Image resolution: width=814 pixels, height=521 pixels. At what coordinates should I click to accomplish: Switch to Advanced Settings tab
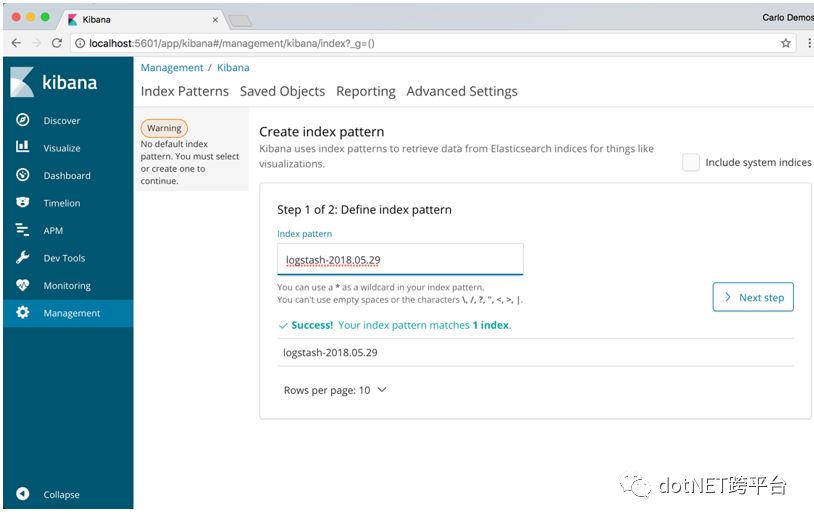tap(462, 91)
